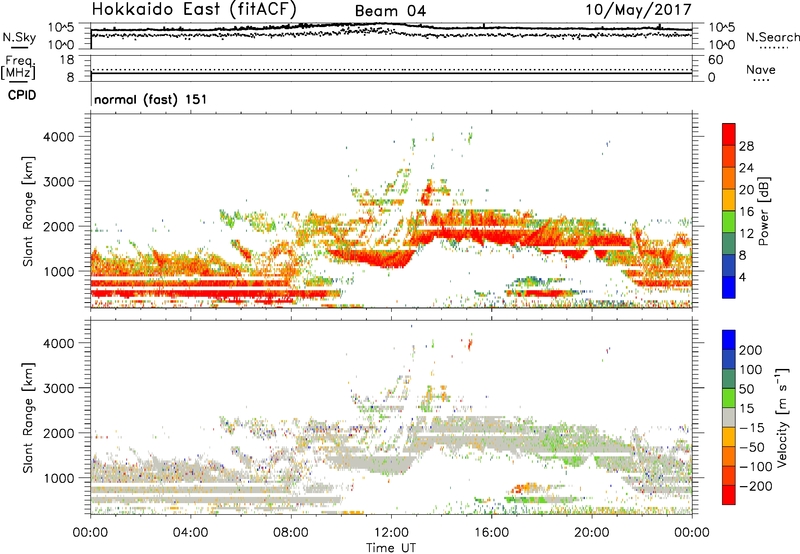Click the "100" velocity colorbar value
The width and height of the screenshot is (800, 554).
click(751, 370)
